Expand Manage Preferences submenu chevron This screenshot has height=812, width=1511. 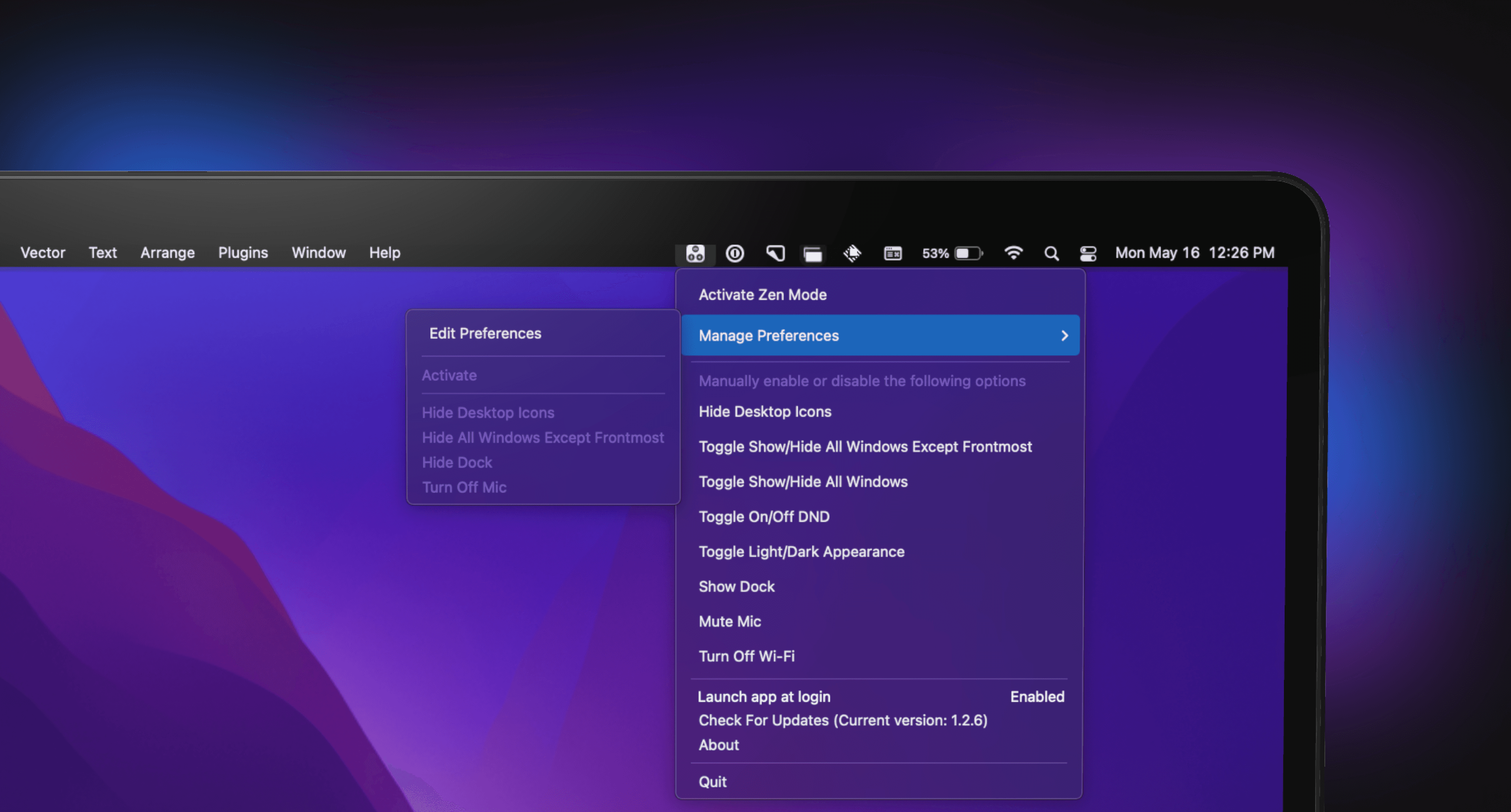(1064, 335)
